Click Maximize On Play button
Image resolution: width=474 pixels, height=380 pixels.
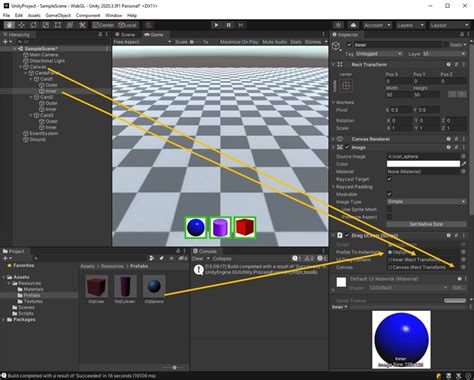239,42
